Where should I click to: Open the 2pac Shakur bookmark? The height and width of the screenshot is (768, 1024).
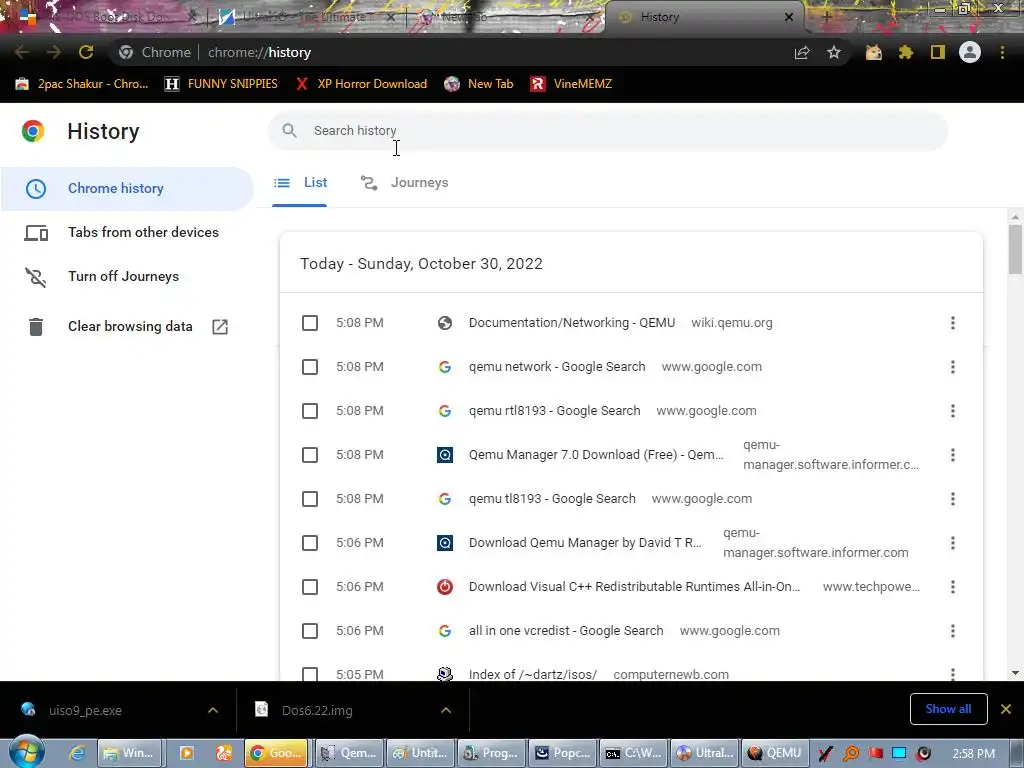pyautogui.click(x=82, y=84)
